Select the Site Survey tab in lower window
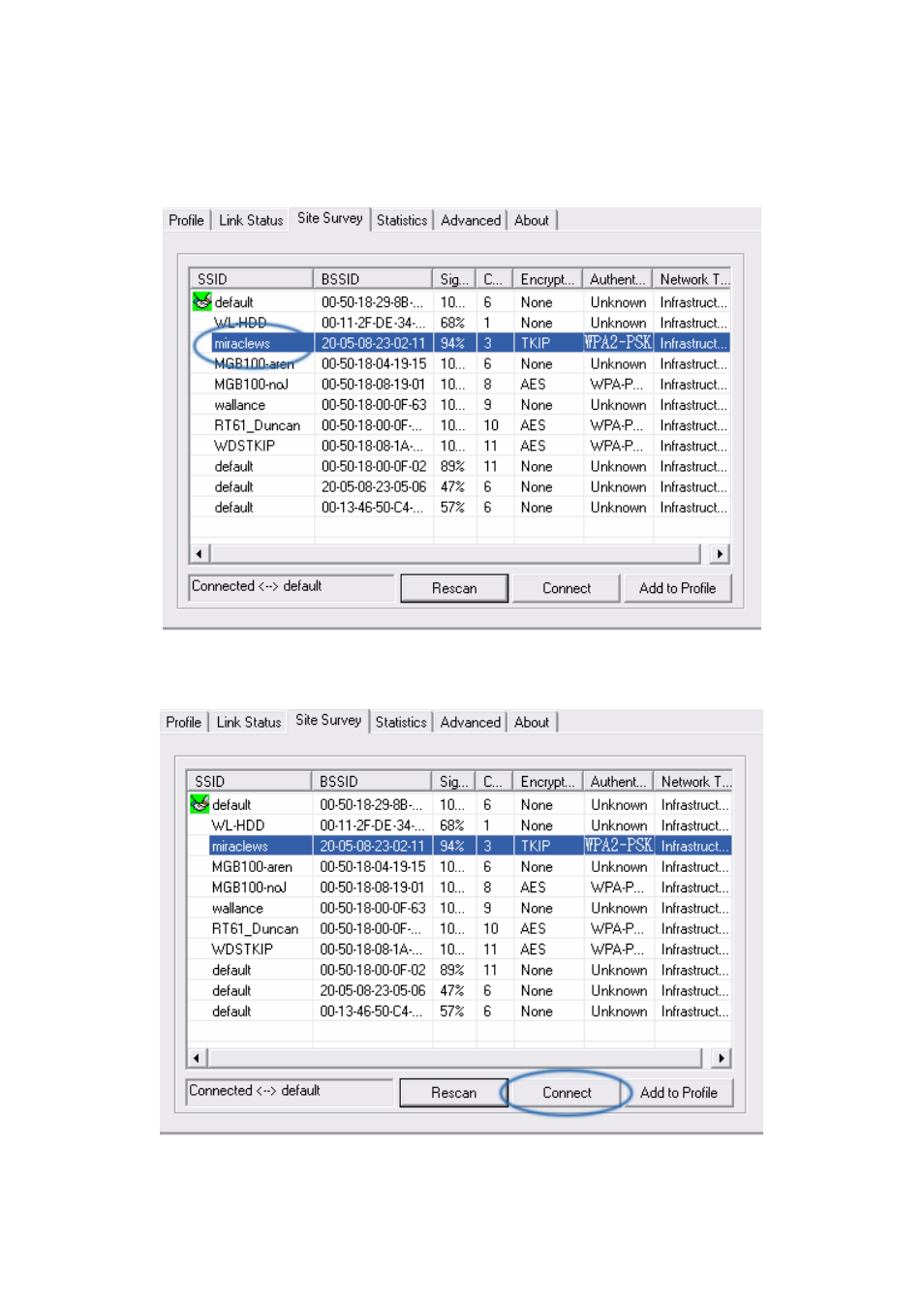Viewport: 924px width, 1308px height. point(328,721)
